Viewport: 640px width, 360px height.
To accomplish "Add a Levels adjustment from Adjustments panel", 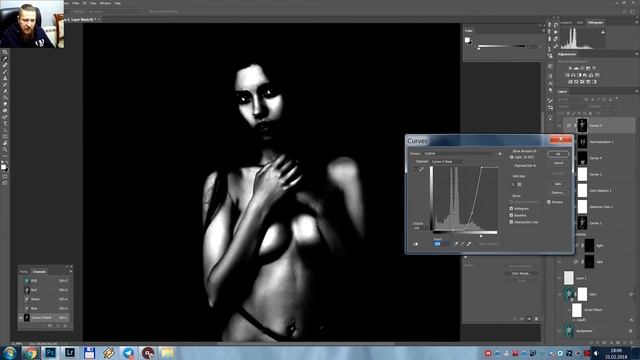I will click(x=576, y=68).
